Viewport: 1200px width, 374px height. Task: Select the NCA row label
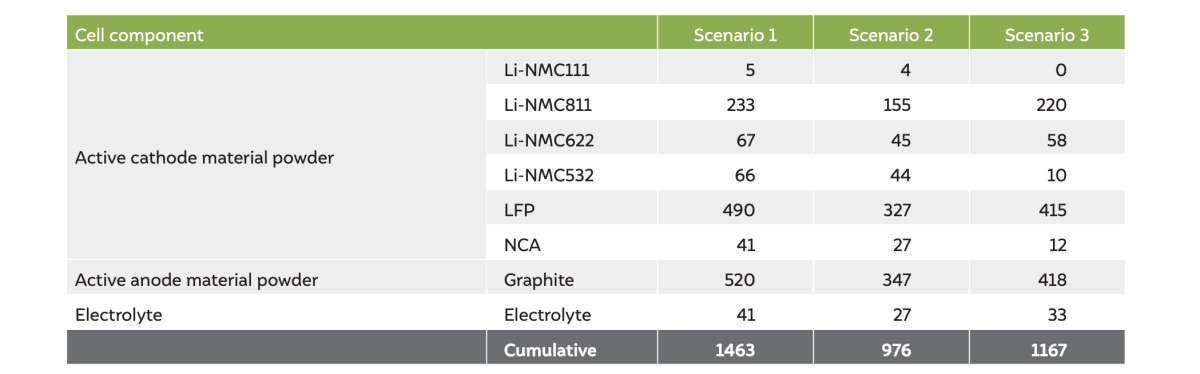pyautogui.click(x=522, y=245)
